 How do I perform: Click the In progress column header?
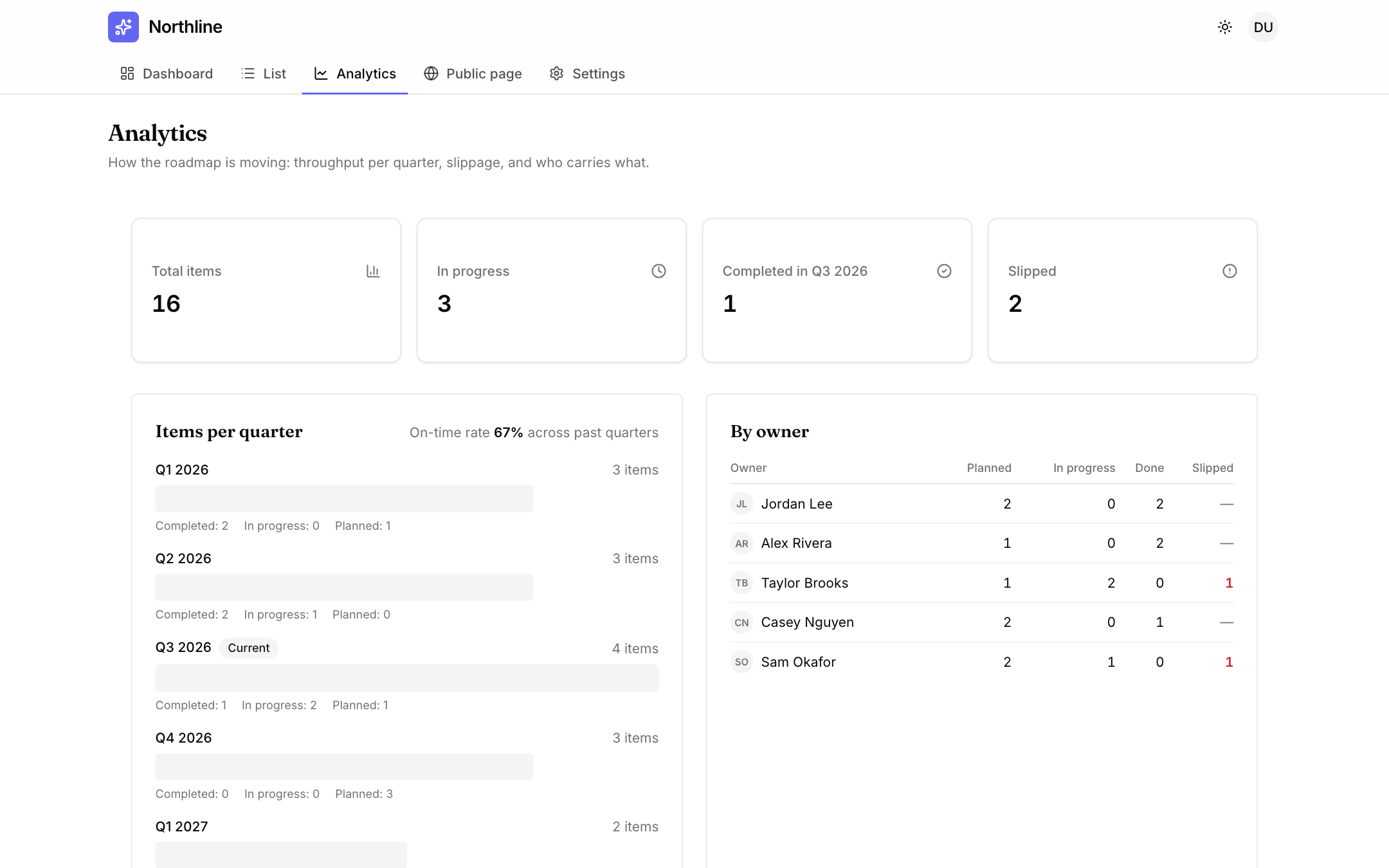click(1084, 468)
